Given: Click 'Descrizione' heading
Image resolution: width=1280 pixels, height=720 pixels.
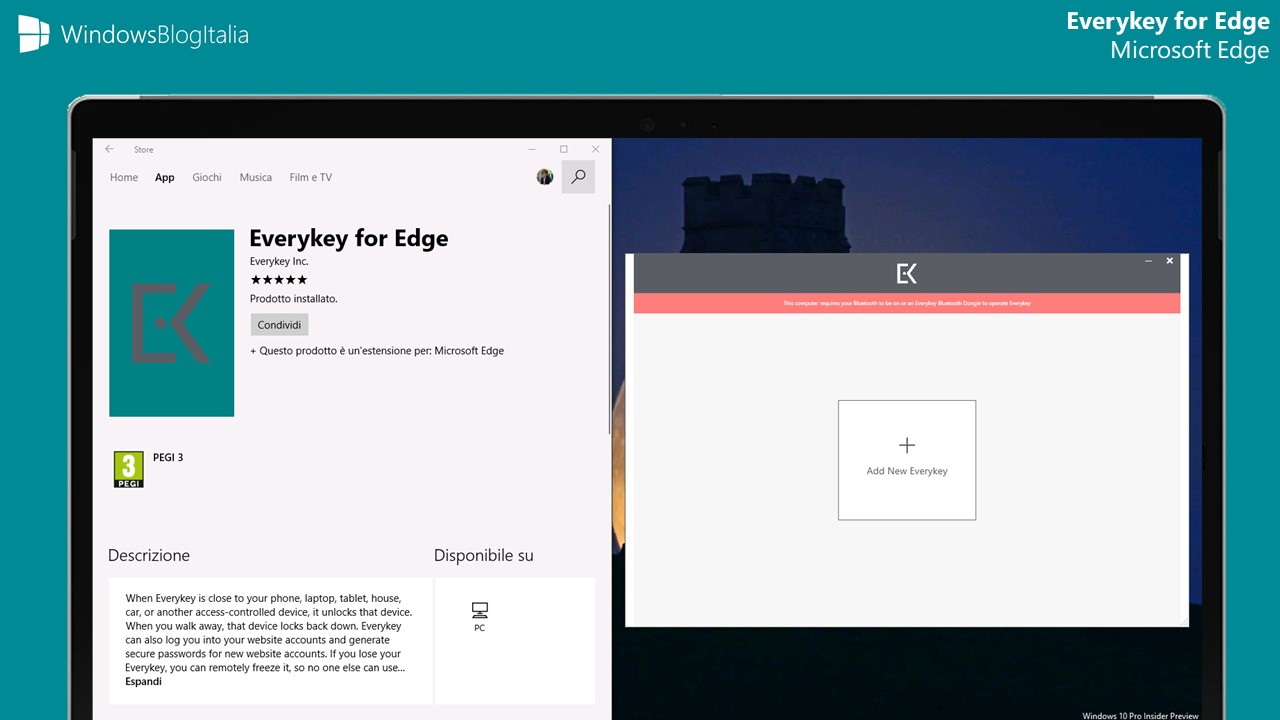Looking at the screenshot, I should (x=149, y=555).
